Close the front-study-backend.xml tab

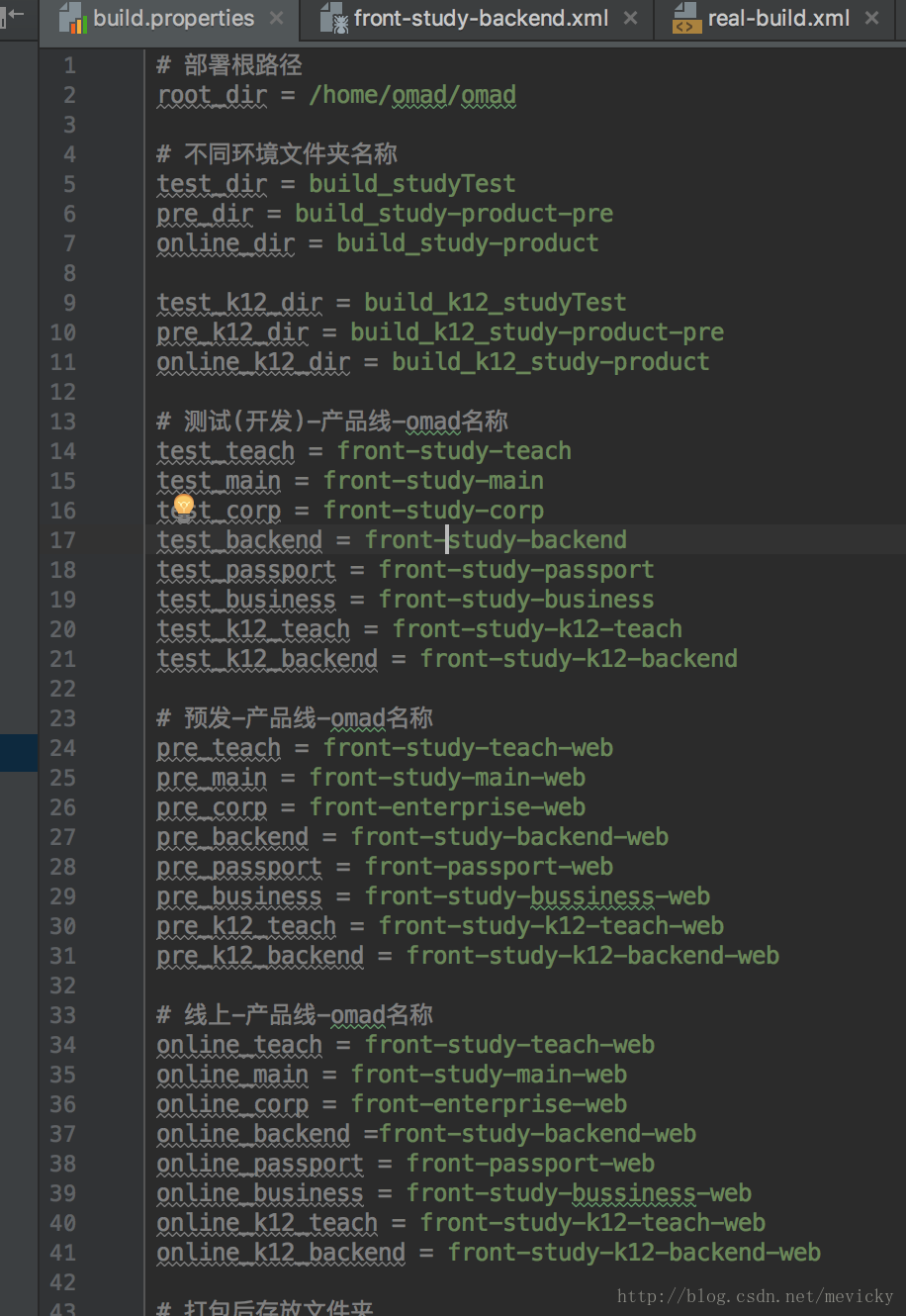click(x=631, y=18)
